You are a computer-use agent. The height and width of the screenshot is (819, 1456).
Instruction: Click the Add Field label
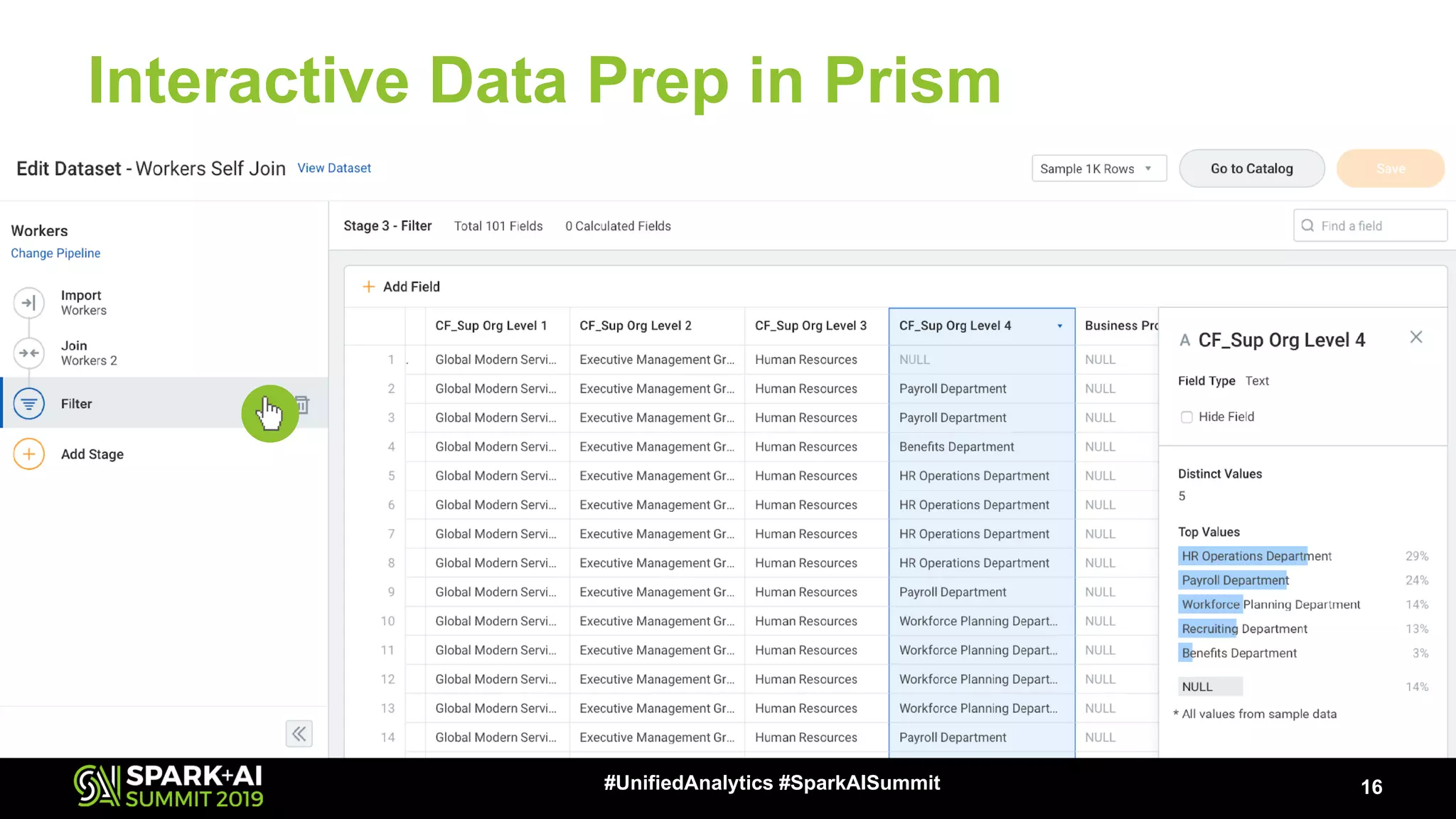pyautogui.click(x=412, y=287)
